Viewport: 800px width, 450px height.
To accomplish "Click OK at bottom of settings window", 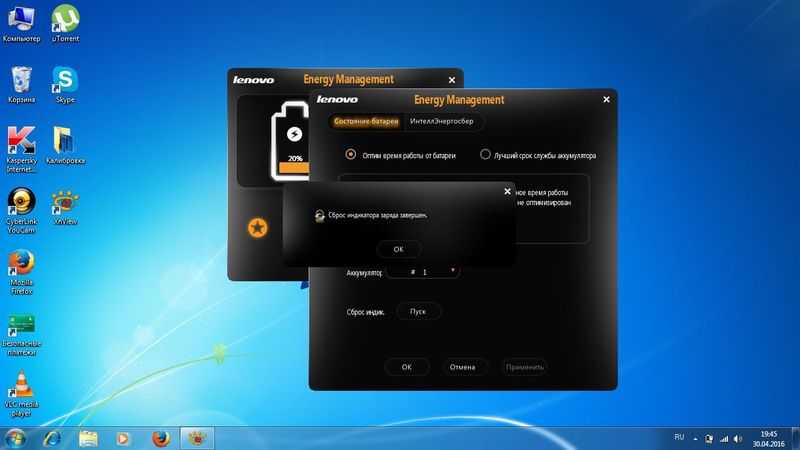I will [x=407, y=367].
